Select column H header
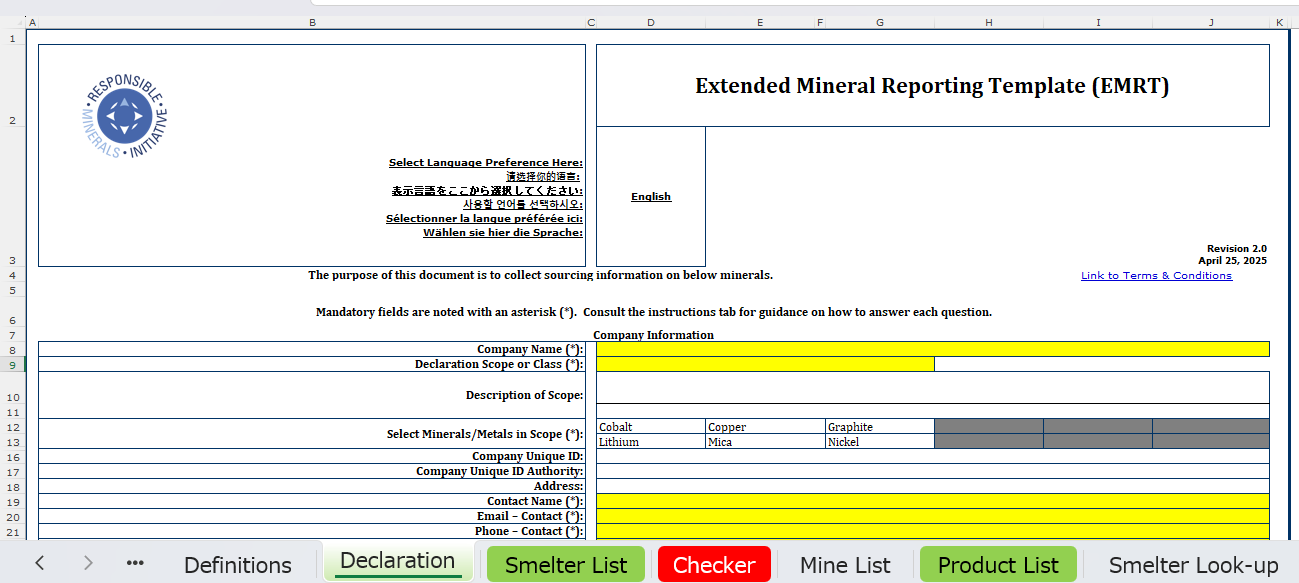 (988, 22)
